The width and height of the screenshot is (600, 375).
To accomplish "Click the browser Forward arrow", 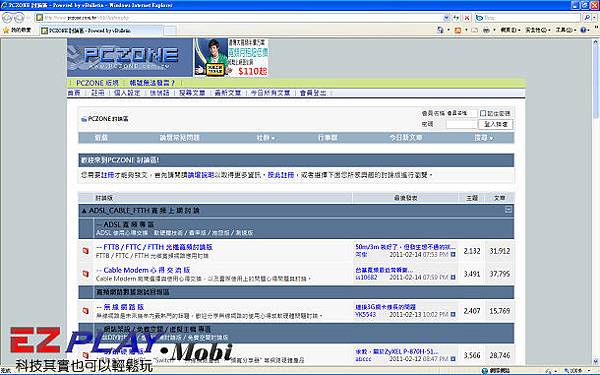I will [x=19, y=18].
